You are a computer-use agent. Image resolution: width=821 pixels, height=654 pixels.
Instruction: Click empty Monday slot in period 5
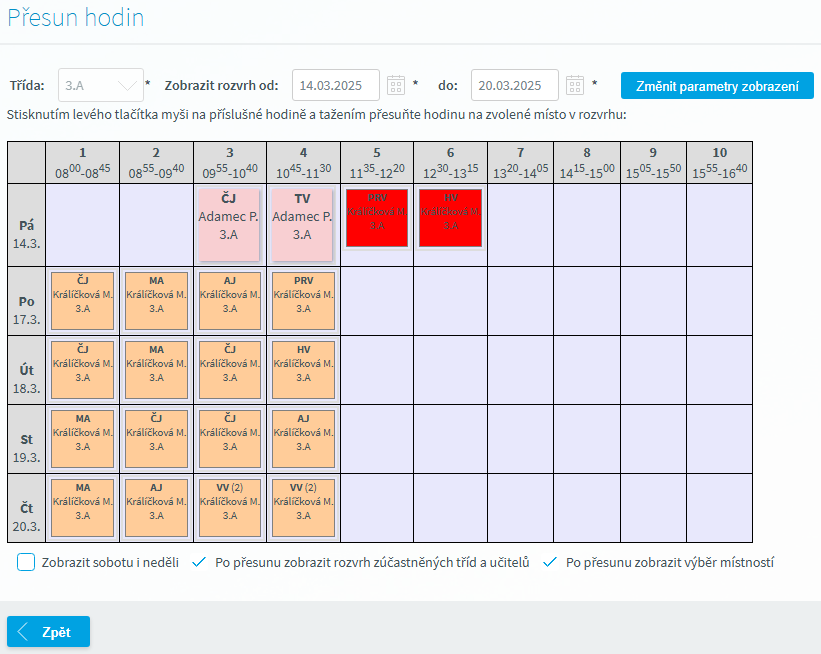(377, 300)
